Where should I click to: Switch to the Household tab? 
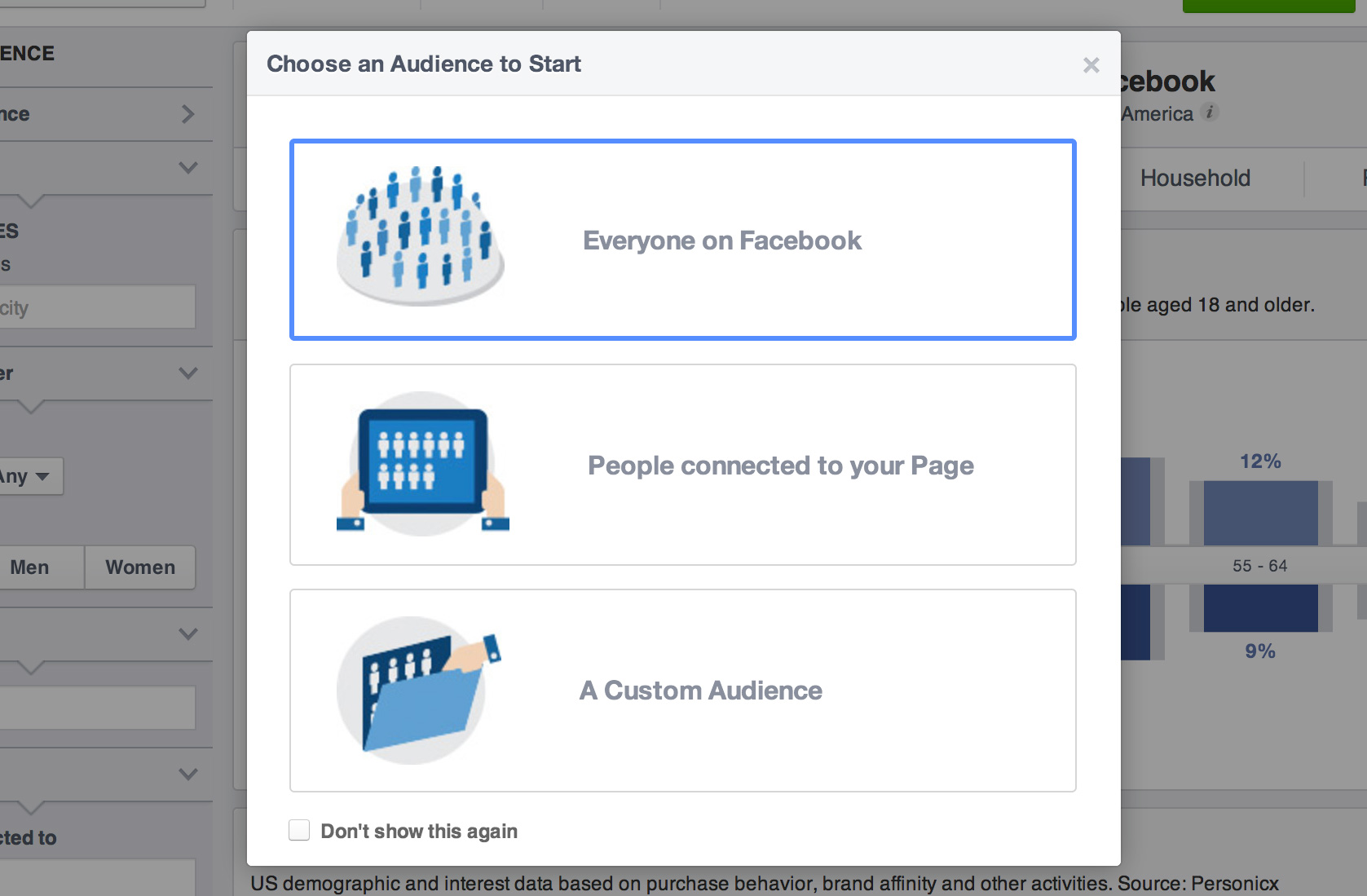pos(1194,178)
